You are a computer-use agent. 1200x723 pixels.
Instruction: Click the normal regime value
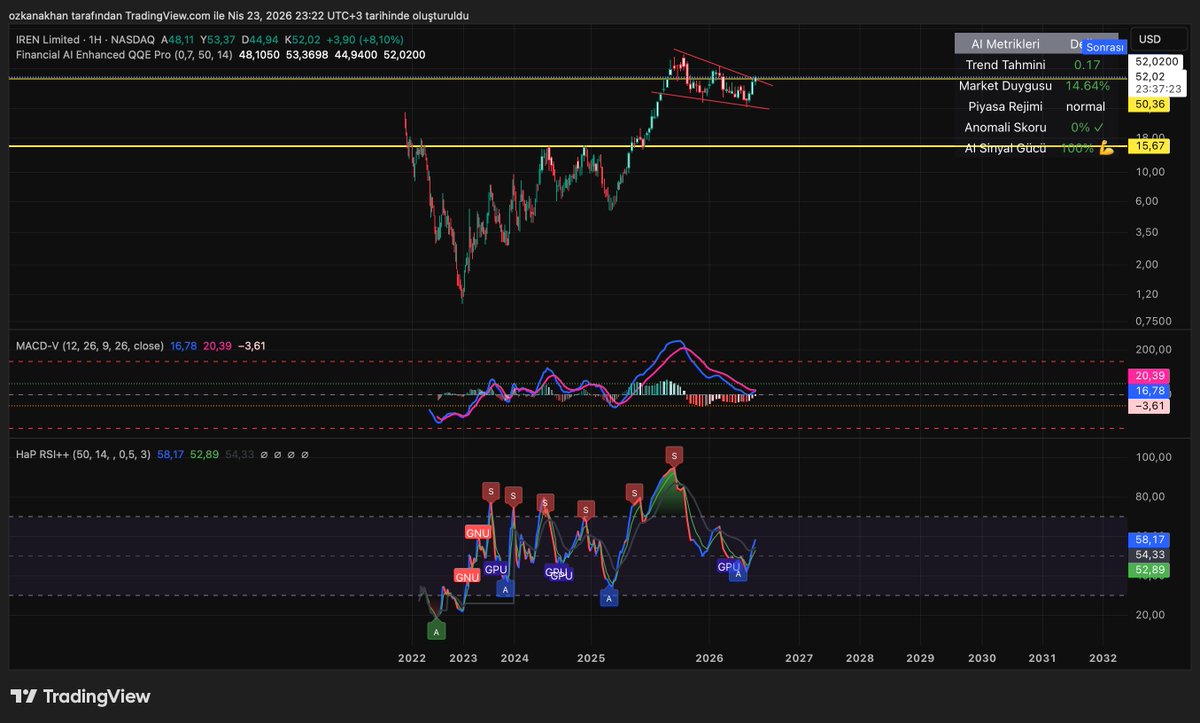tap(1086, 106)
